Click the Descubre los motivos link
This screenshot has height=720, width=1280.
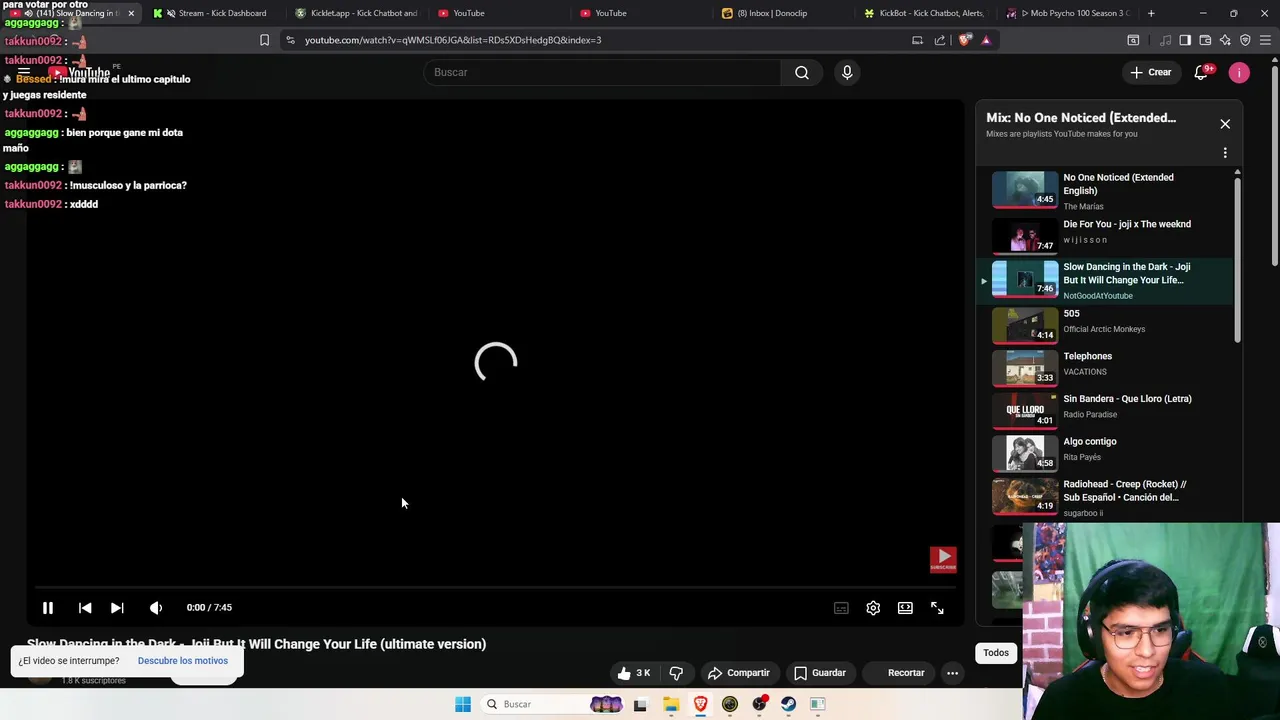(x=183, y=661)
